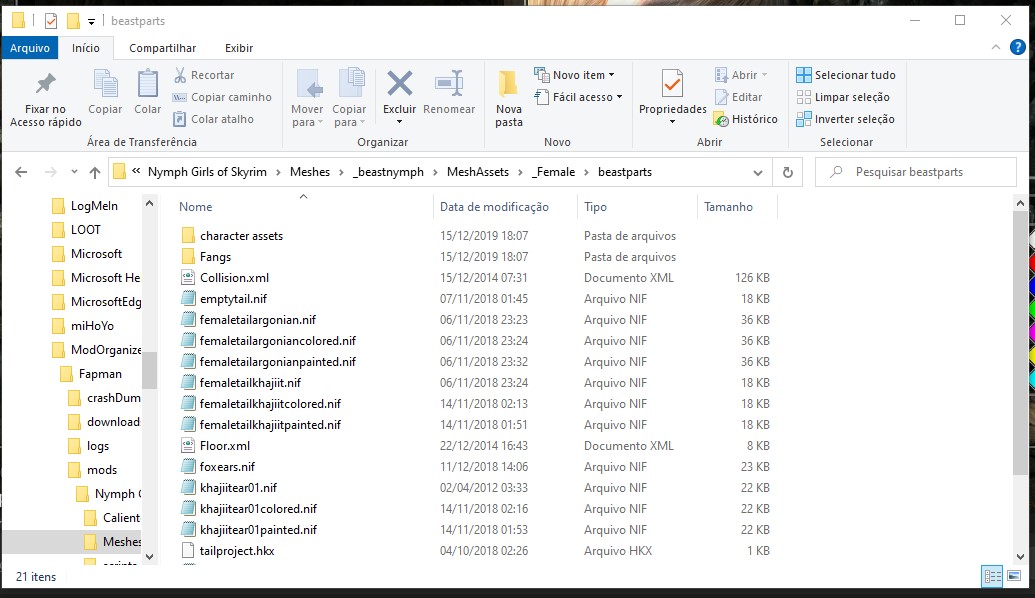This screenshot has height=598, width=1035.
Task: Select ModOrganizer in the navigation tree
Action: coord(96,350)
